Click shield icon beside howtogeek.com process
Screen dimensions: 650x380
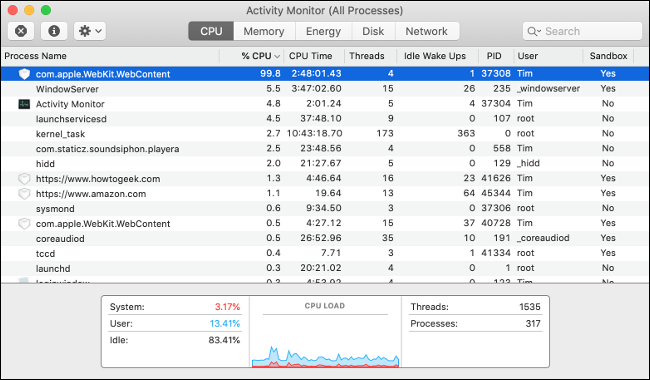24,179
